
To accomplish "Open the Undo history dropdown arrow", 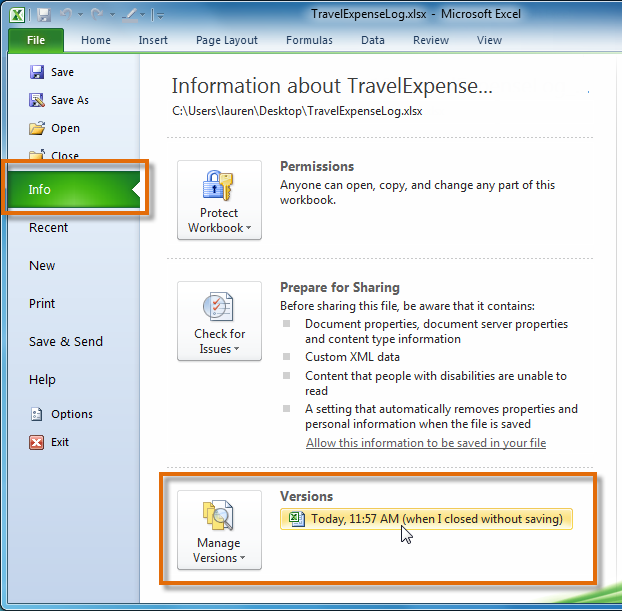I will coord(81,15).
